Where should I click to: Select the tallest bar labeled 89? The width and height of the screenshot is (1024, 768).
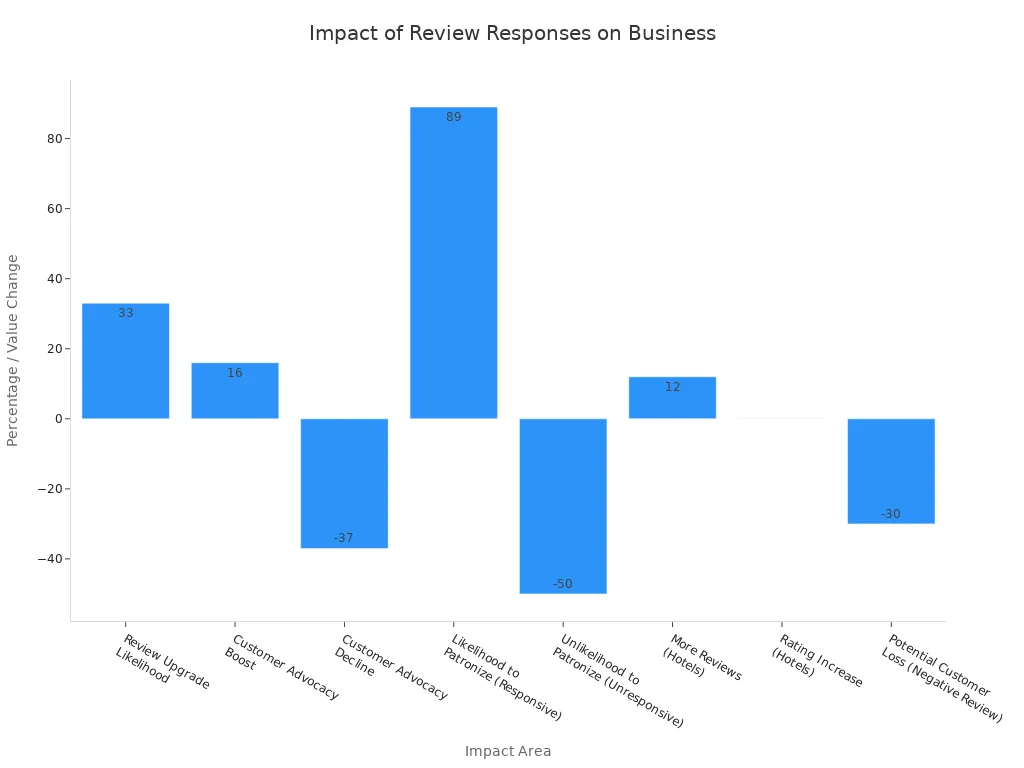pyautogui.click(x=454, y=263)
